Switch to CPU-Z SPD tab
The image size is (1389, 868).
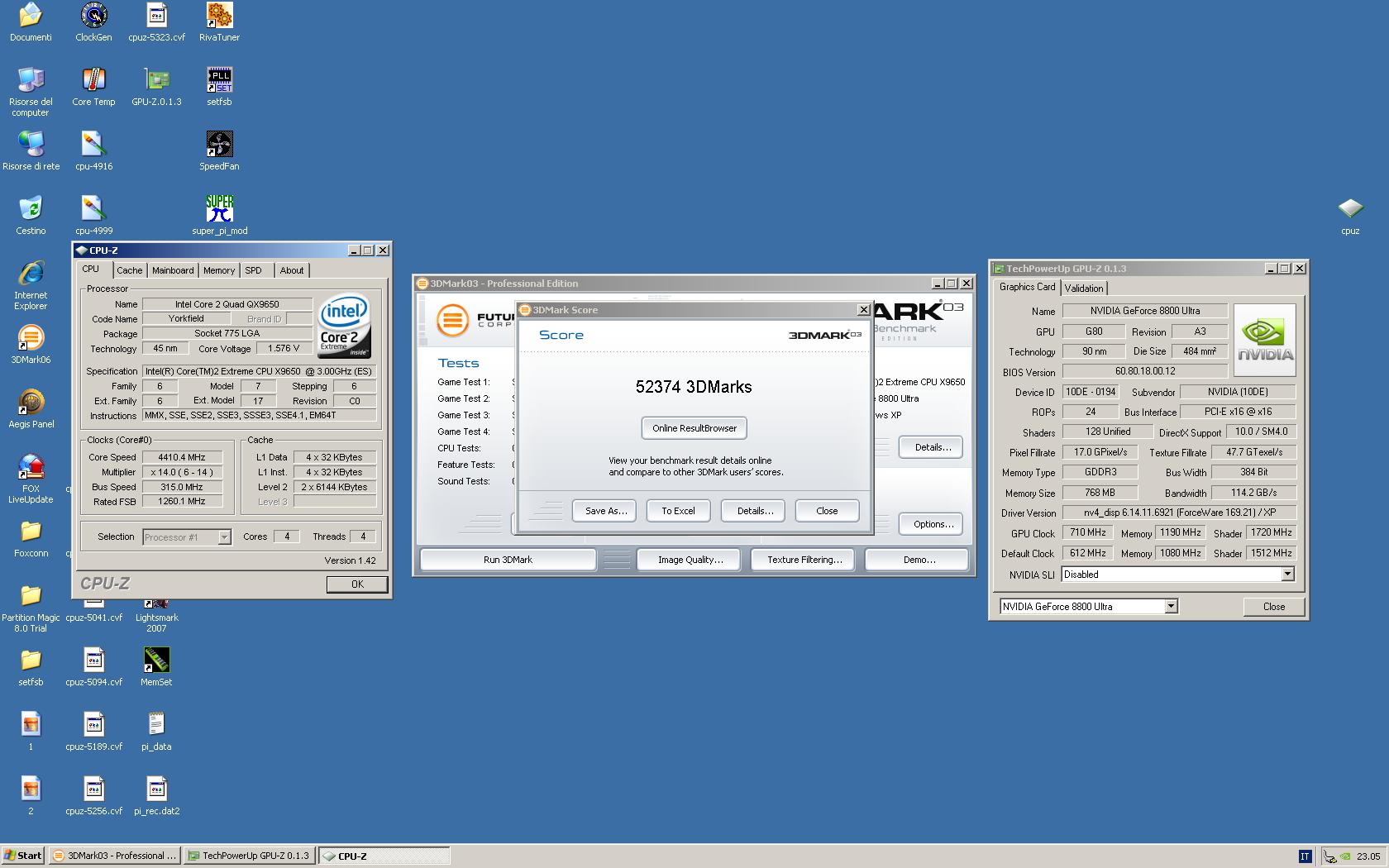pyautogui.click(x=254, y=270)
